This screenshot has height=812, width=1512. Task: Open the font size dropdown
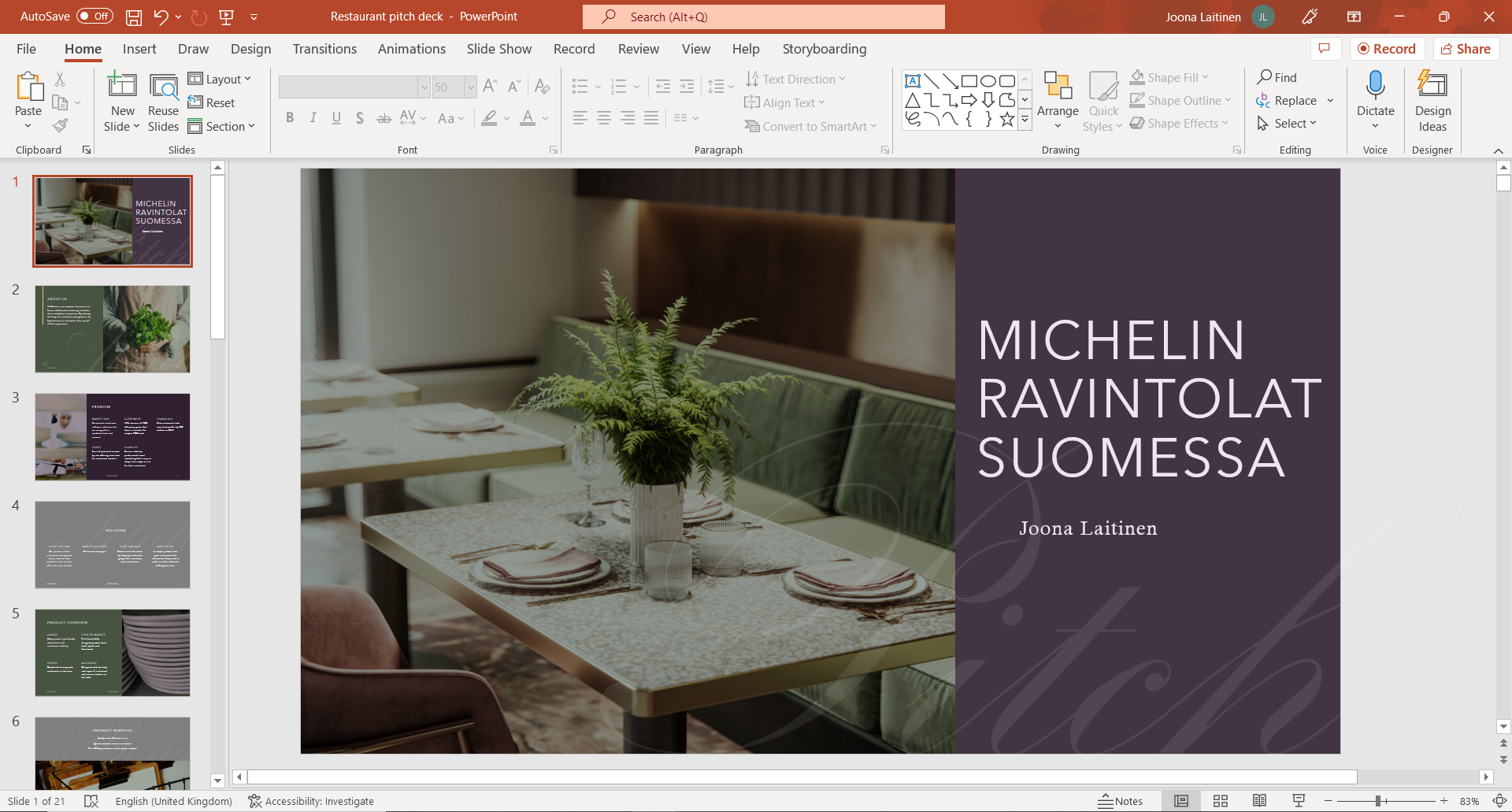[x=470, y=87]
